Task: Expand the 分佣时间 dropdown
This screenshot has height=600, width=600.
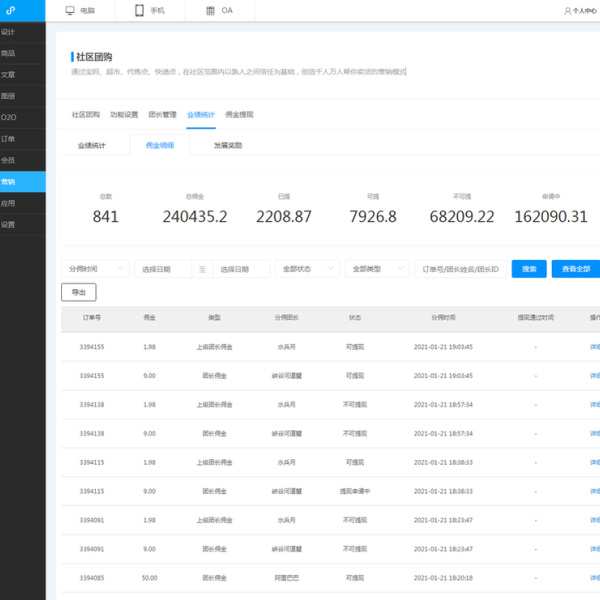Action: coord(95,269)
